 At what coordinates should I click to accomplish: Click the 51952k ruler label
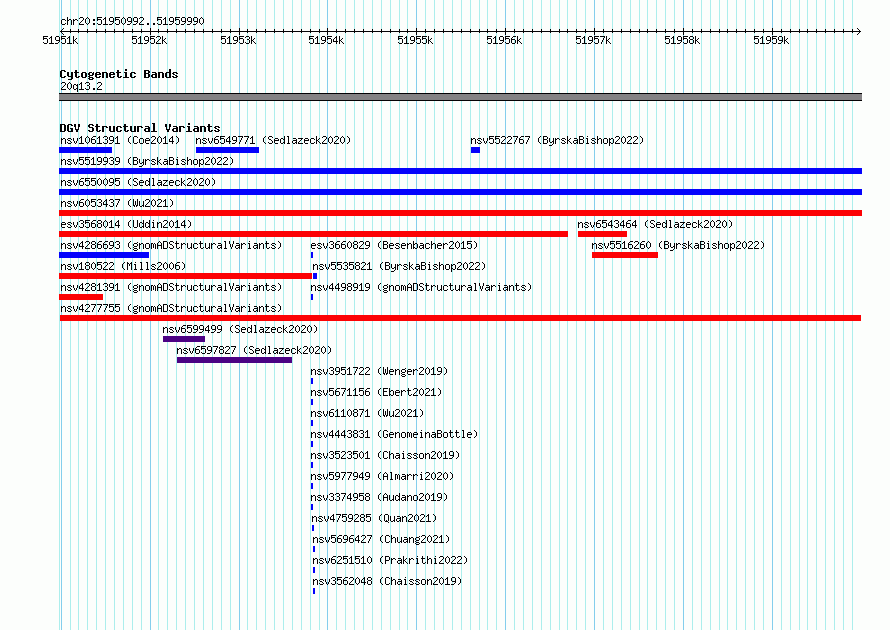[x=149, y=40]
